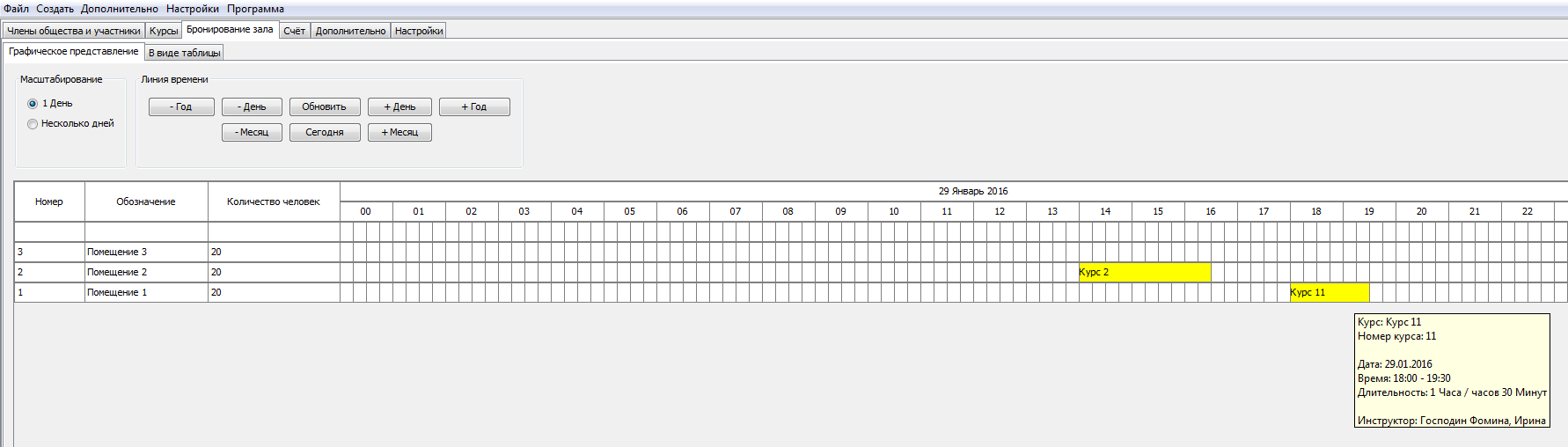Open the 'Создать' menu
The image size is (1568, 447).
click(55, 9)
